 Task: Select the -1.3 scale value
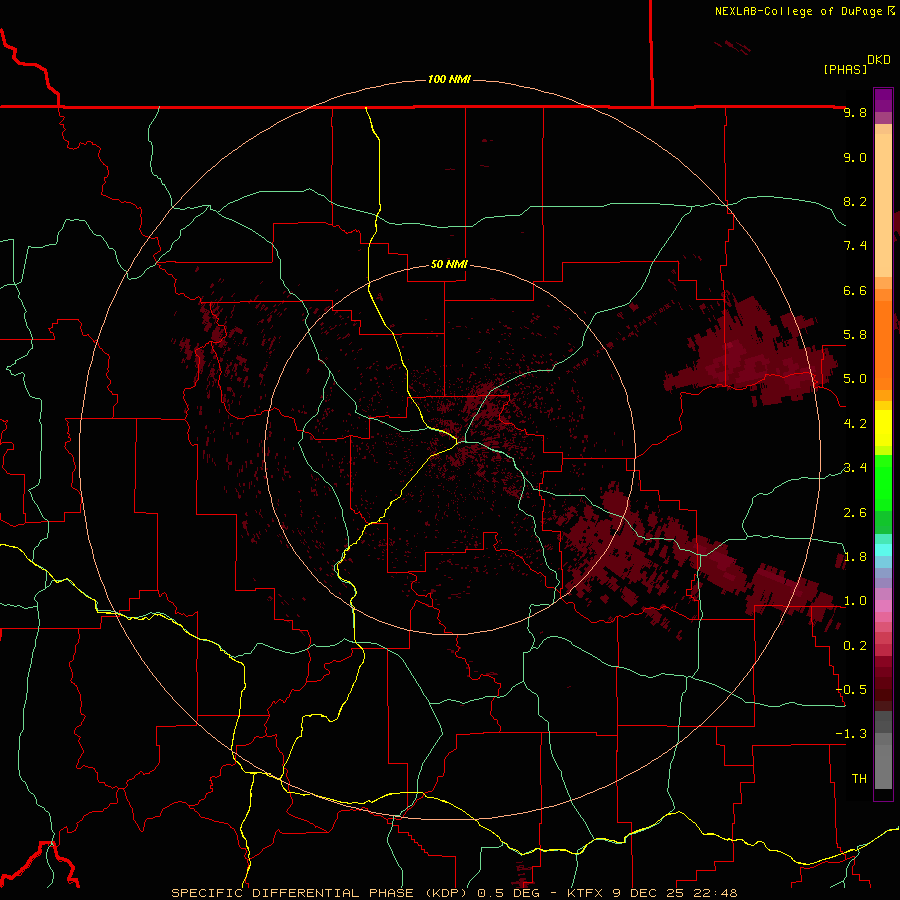(x=851, y=735)
